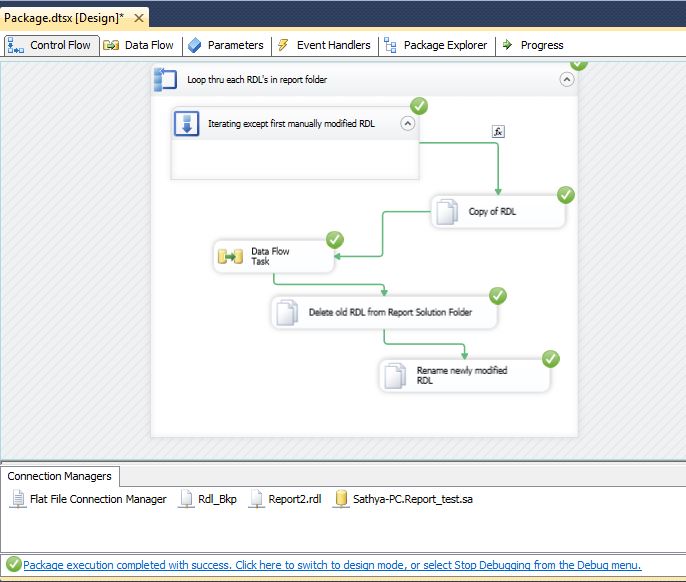
Task: Select the Rename newly modified RDL icon
Action: 395,375
